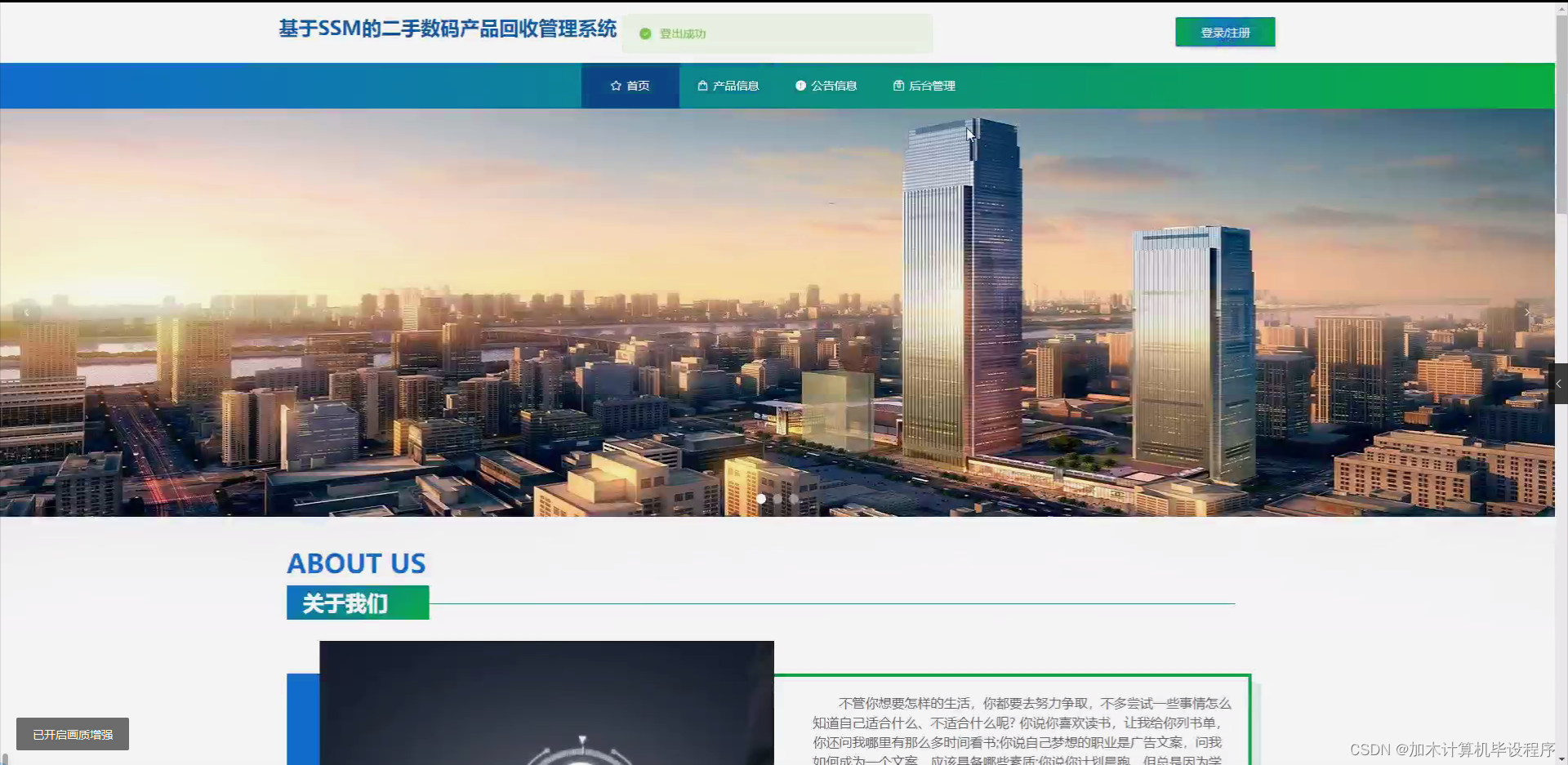
Task: Click the 登录/注册 button
Action: coord(1225,33)
